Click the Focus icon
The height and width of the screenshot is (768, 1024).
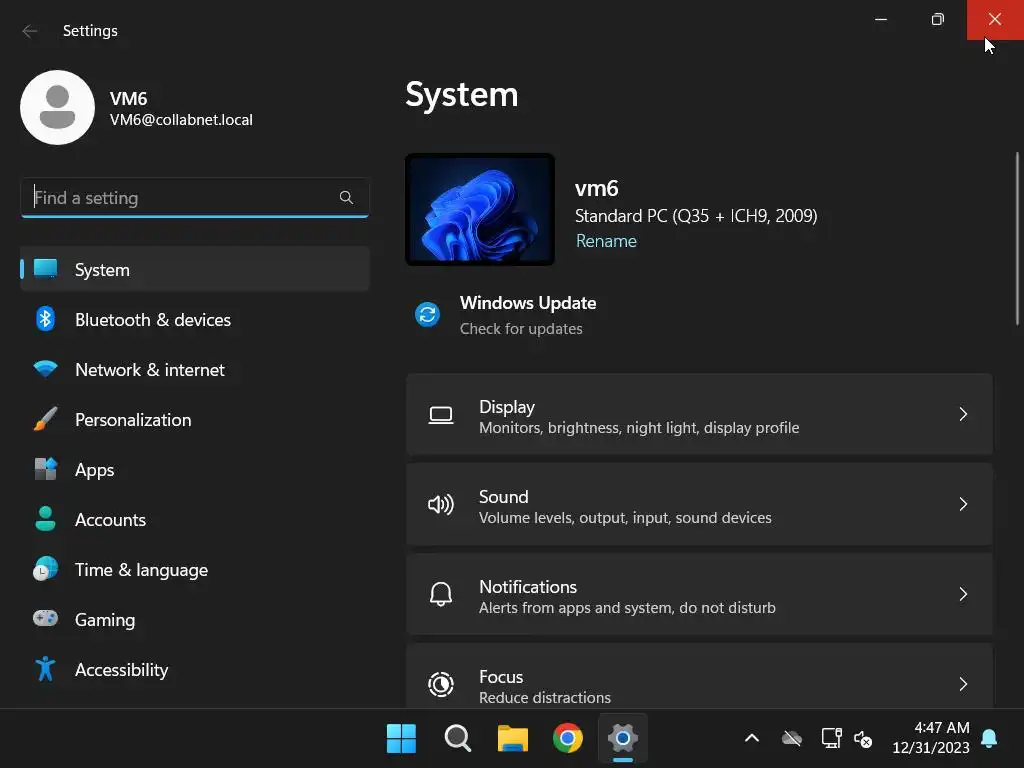[x=441, y=684]
